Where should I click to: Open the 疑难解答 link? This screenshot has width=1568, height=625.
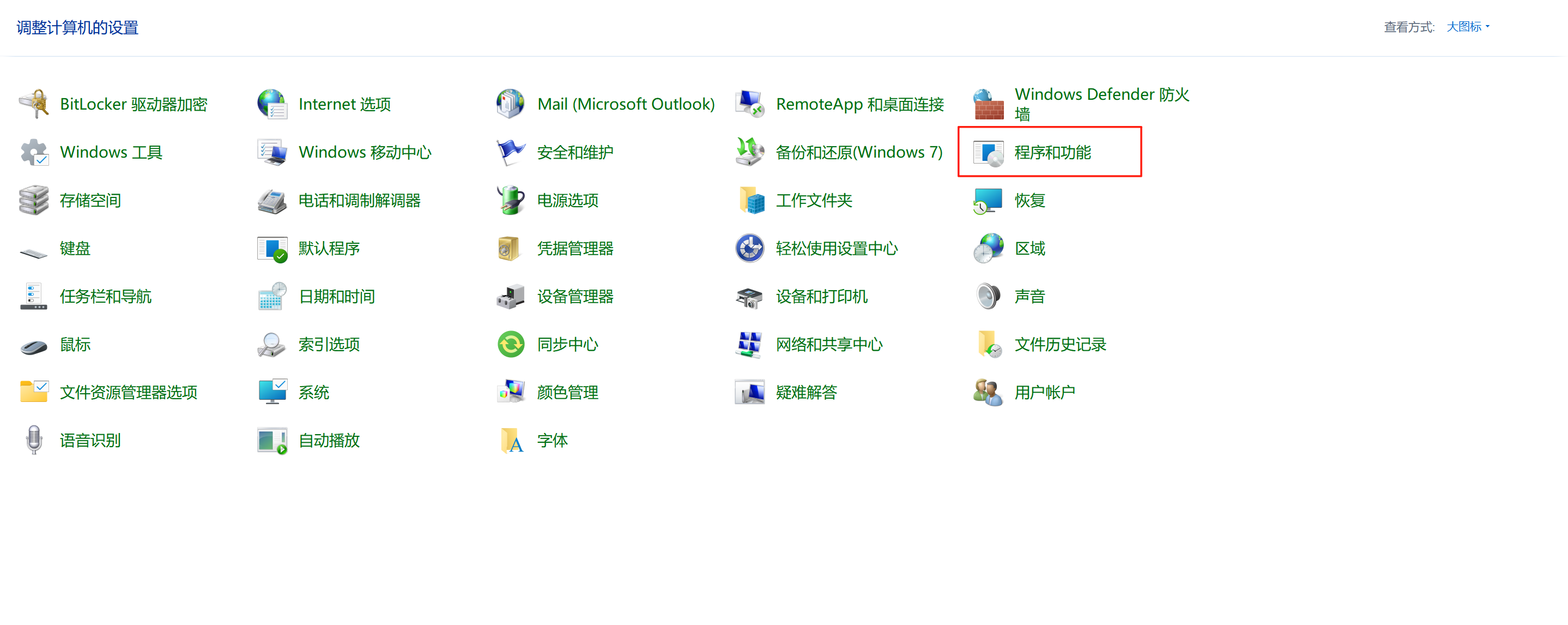pos(806,393)
